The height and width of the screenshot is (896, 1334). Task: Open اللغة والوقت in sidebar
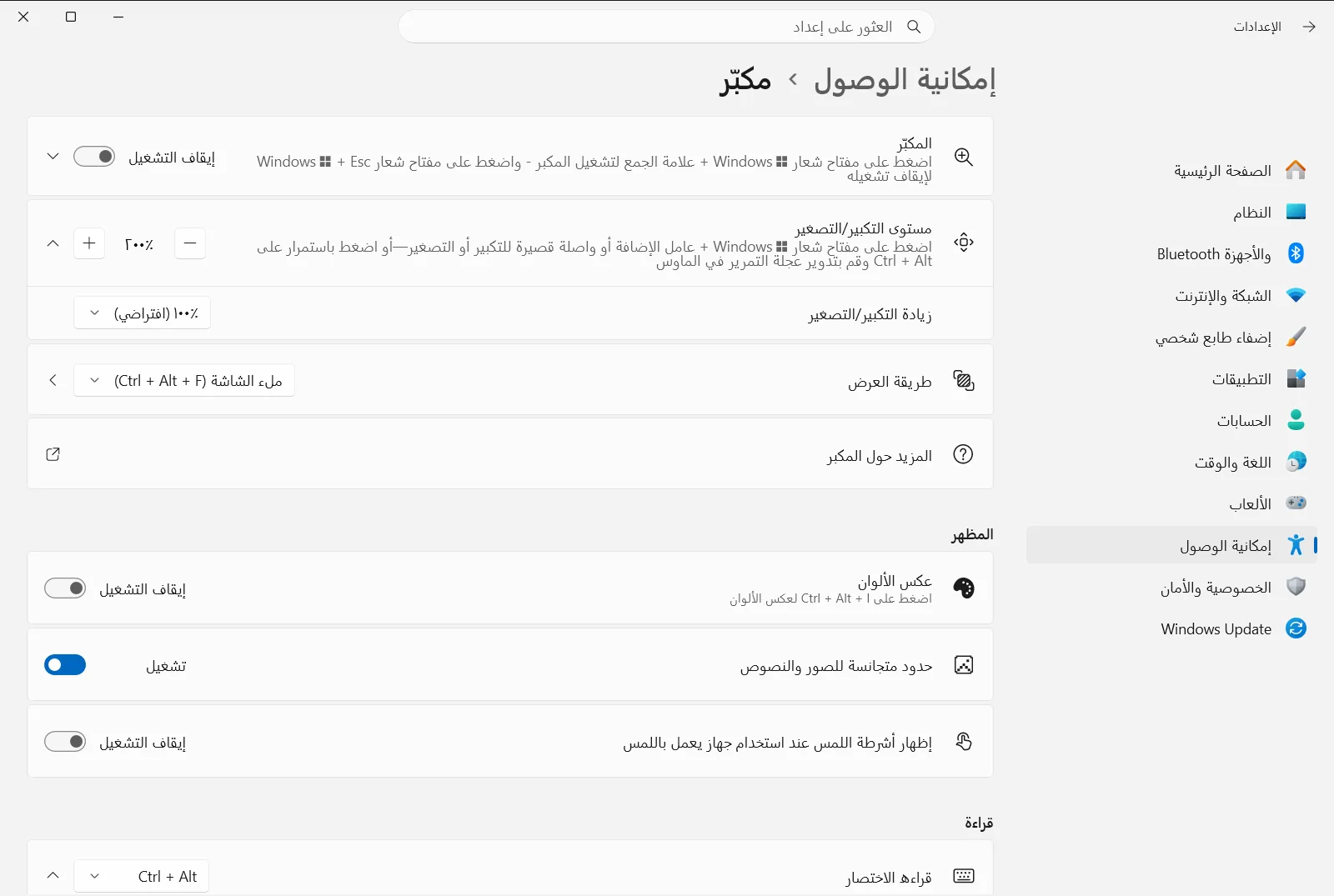(1172, 462)
